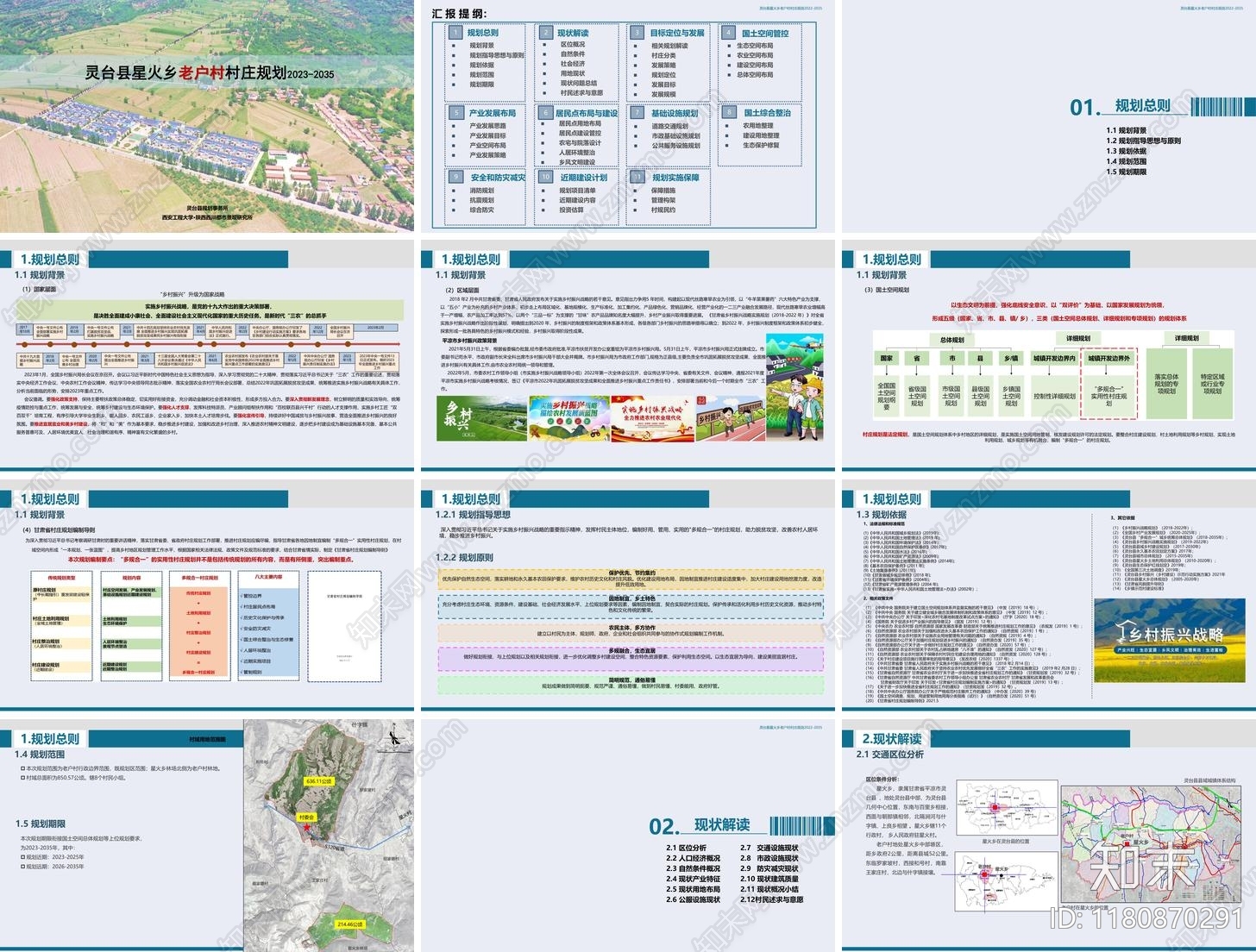
Task: Click the 02. 现状解读 section title
Action: (700, 825)
